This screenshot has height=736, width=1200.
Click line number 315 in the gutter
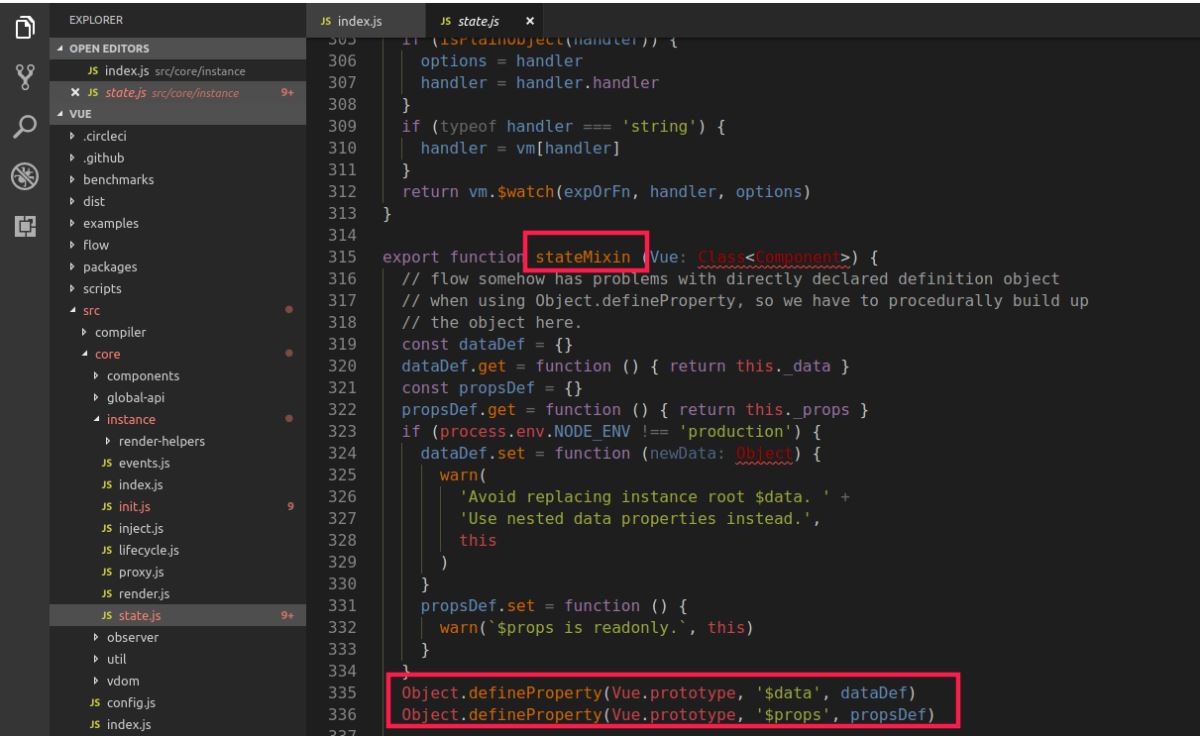[344, 255]
